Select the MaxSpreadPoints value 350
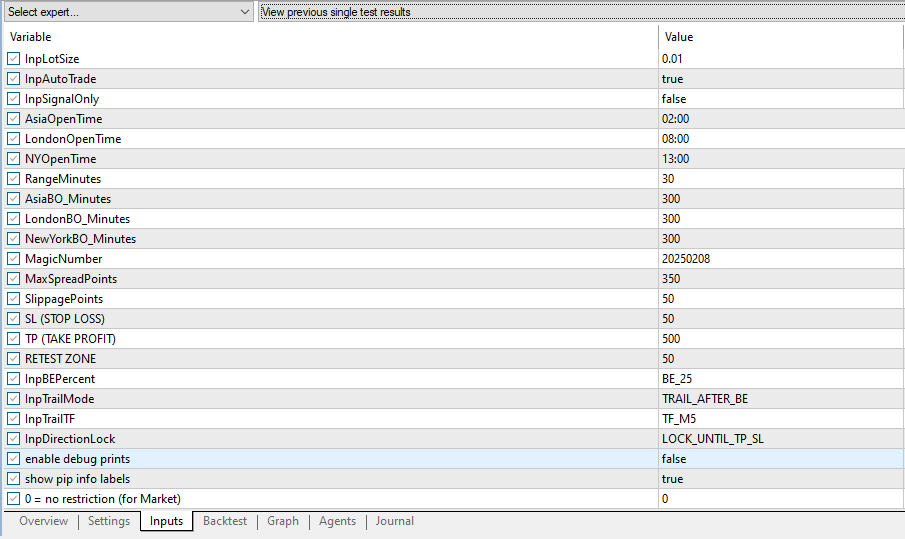Screen dimensions: 905x539 [671, 279]
